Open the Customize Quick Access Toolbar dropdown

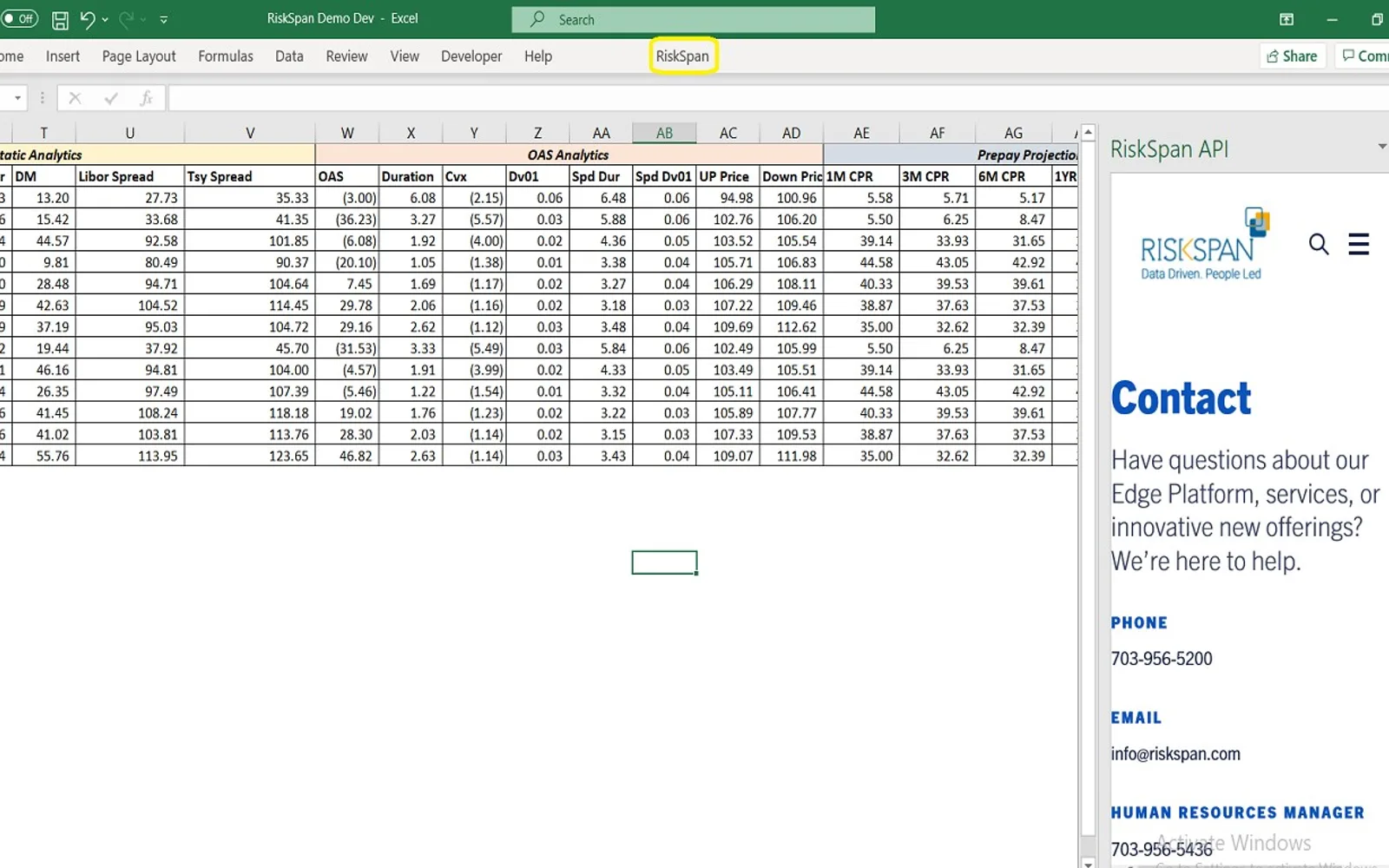click(163, 19)
